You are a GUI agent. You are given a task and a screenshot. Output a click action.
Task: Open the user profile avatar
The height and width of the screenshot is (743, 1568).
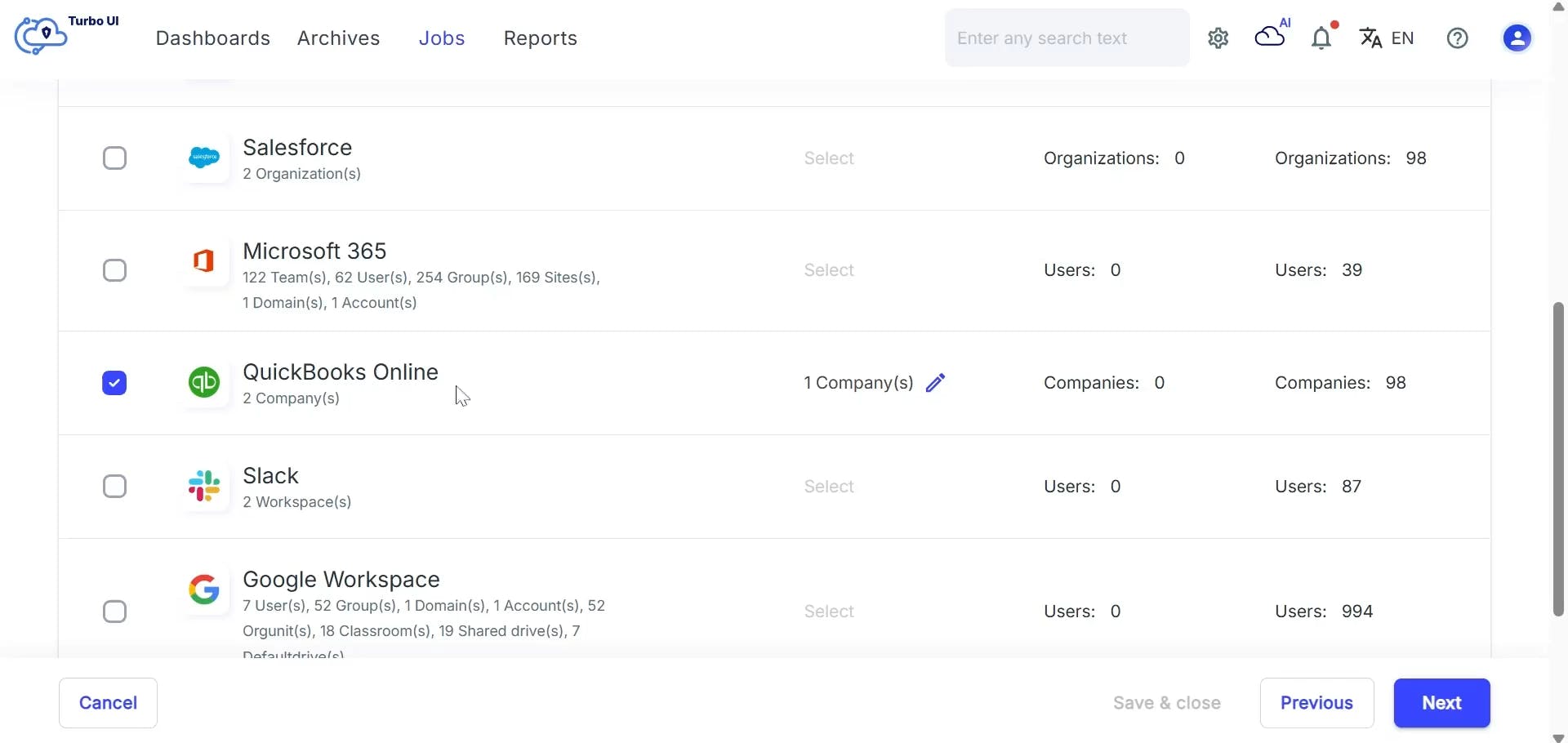[1517, 38]
